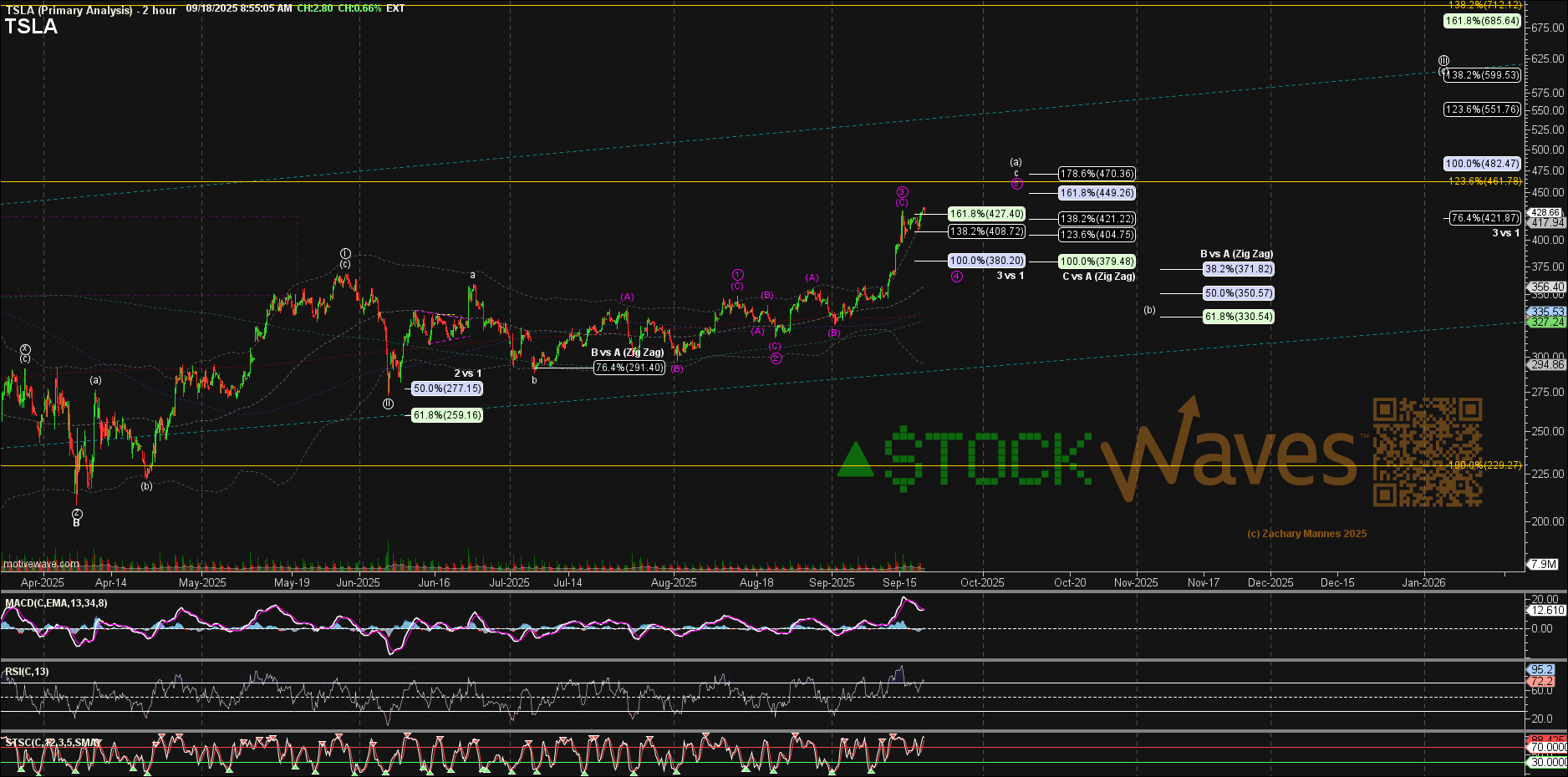The height and width of the screenshot is (777, 1568).
Task: Select the magenta circled 3 wave label
Action: [902, 192]
